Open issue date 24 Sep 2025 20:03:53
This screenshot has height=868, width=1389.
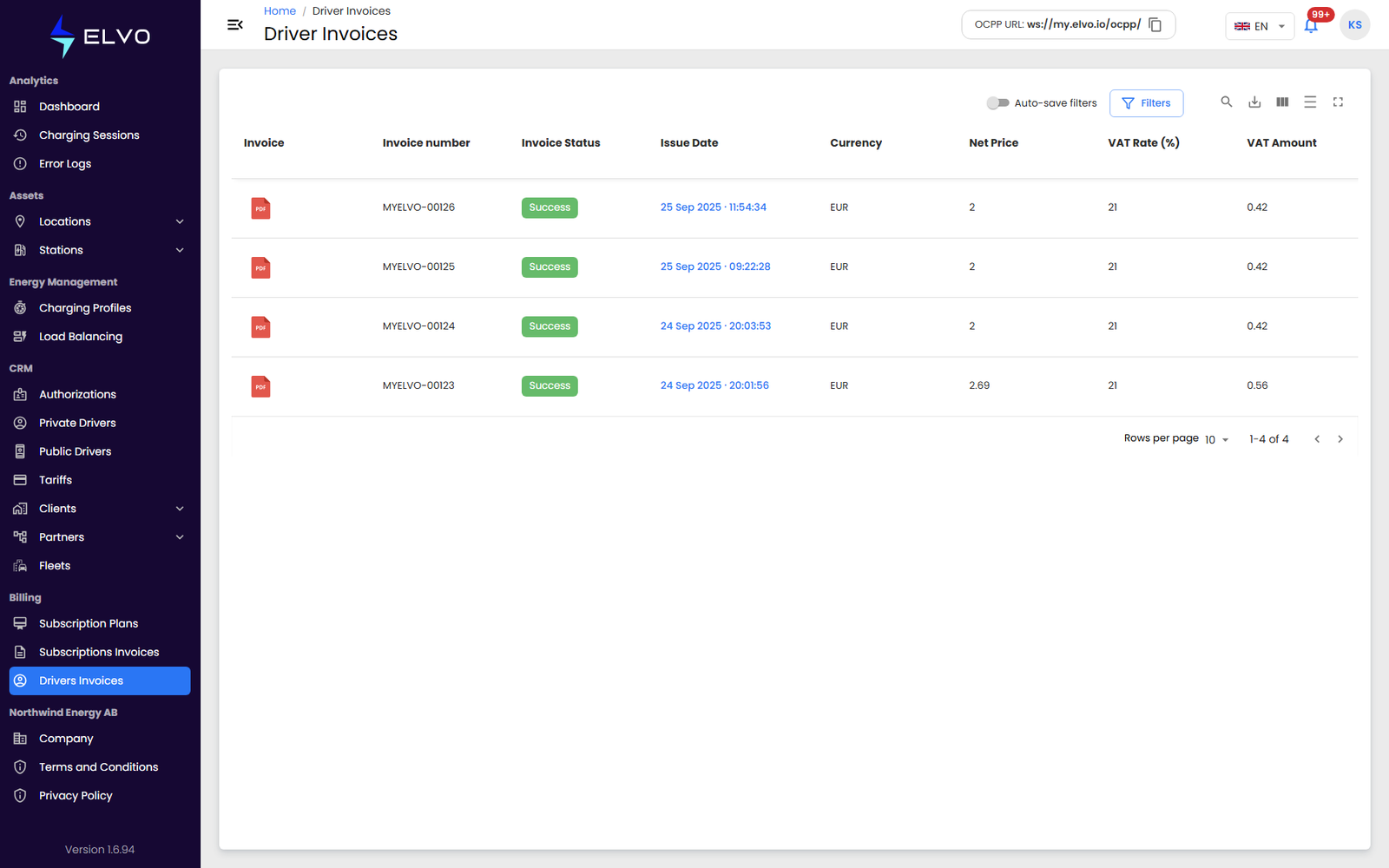(715, 326)
